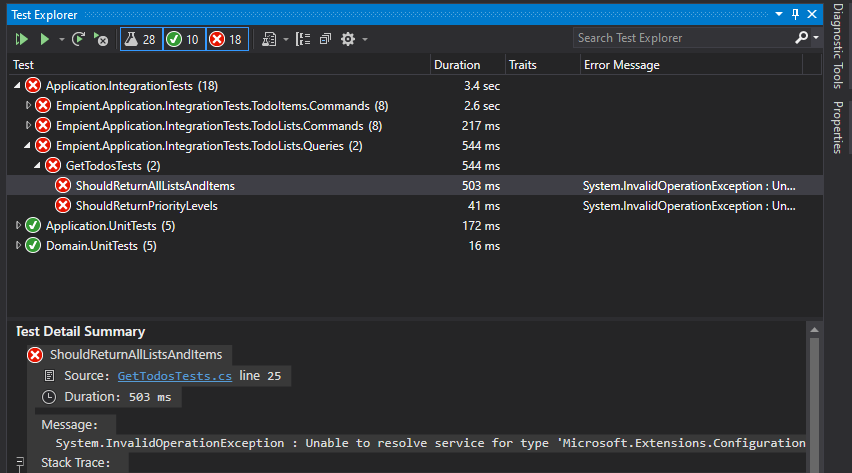Click the Stack Trace label
Image resolution: width=852 pixels, height=473 pixels.
76,463
